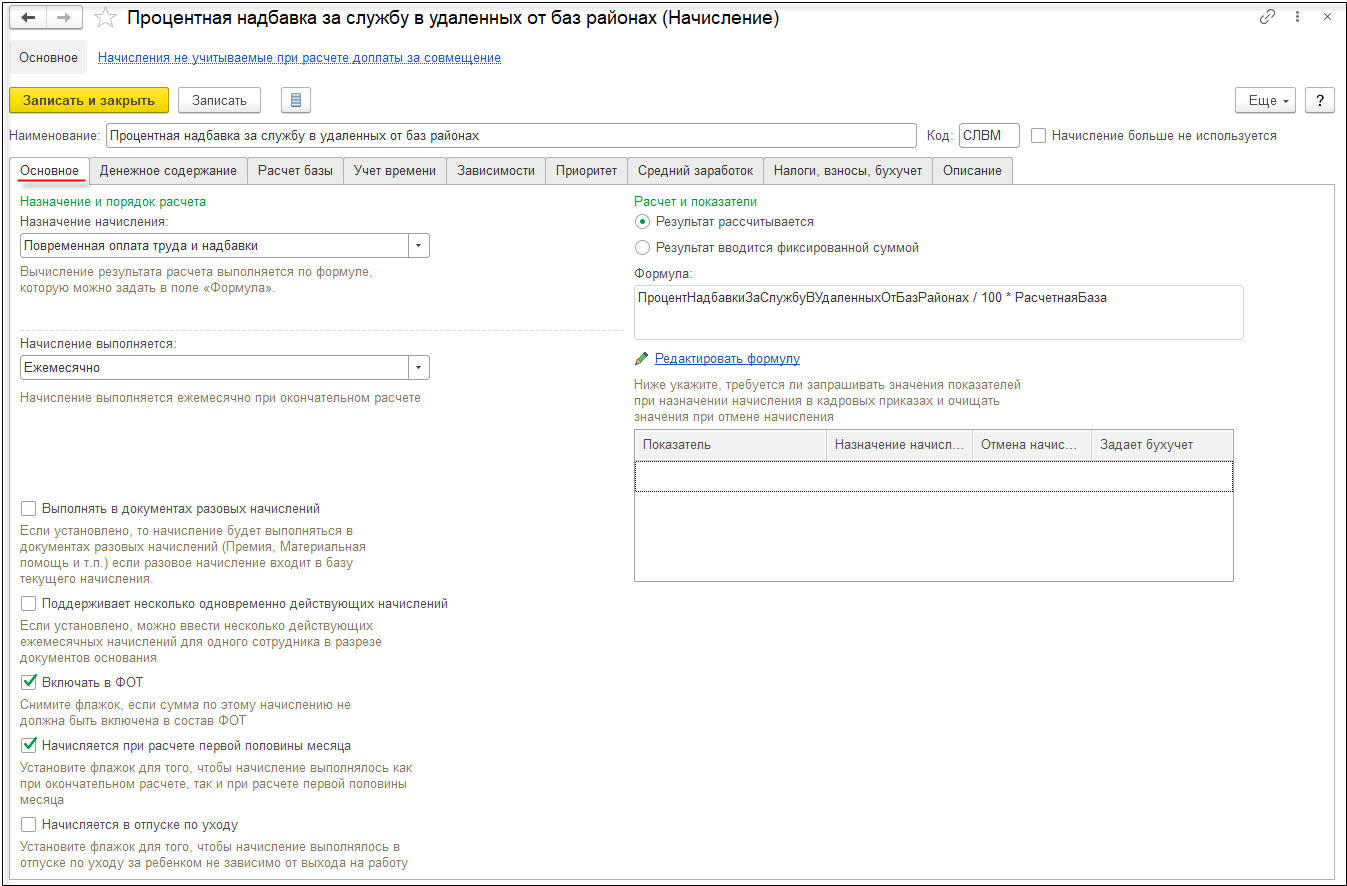Image resolution: width=1347 pixels, height=886 pixels.
Task: Open the Еще dropdown menu
Action: click(1267, 100)
